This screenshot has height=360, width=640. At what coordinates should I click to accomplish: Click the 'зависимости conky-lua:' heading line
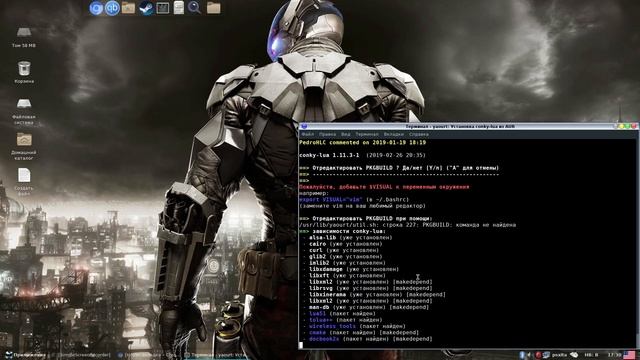342,231
